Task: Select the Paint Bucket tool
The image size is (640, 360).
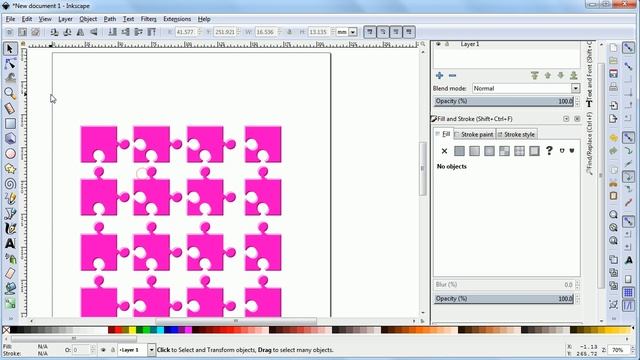Action: click(10, 288)
